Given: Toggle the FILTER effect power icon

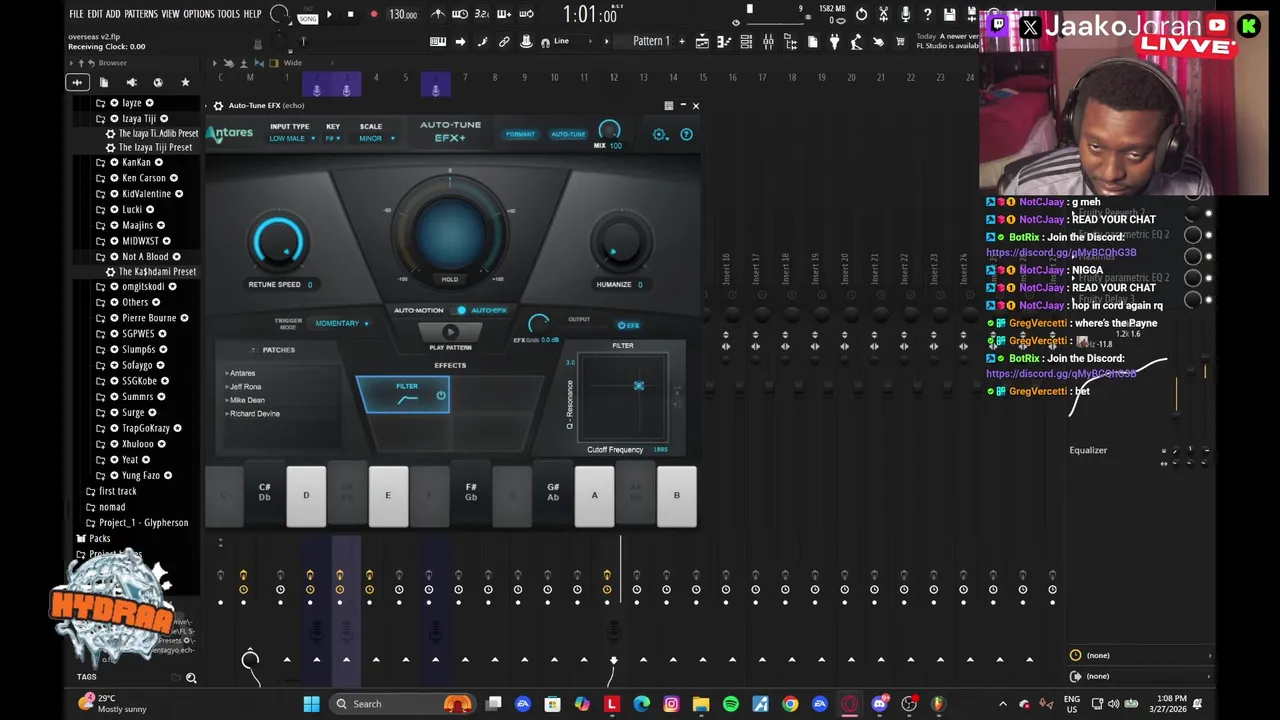Looking at the screenshot, I should click(441, 395).
